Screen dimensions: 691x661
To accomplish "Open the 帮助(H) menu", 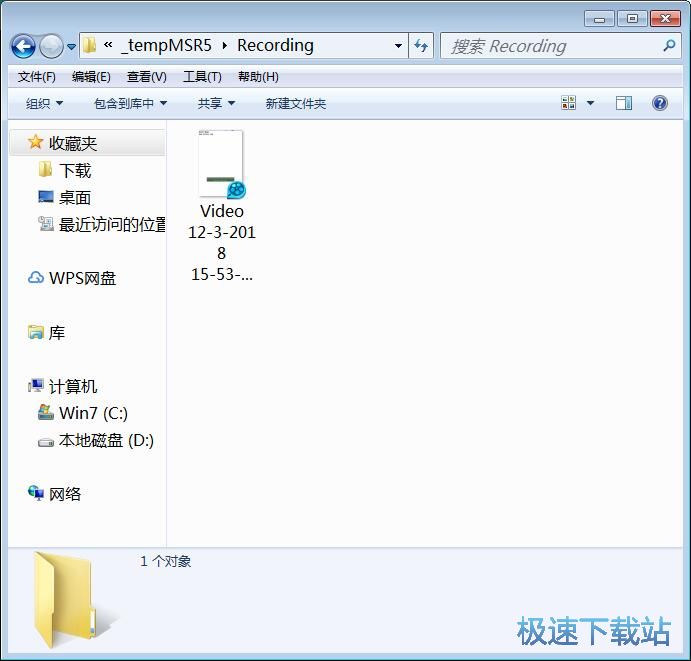I will point(258,77).
